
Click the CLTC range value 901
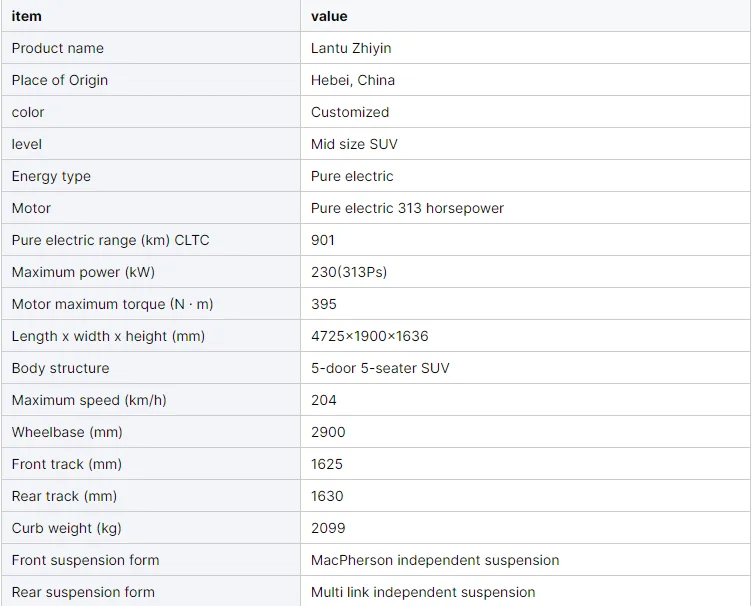click(323, 240)
